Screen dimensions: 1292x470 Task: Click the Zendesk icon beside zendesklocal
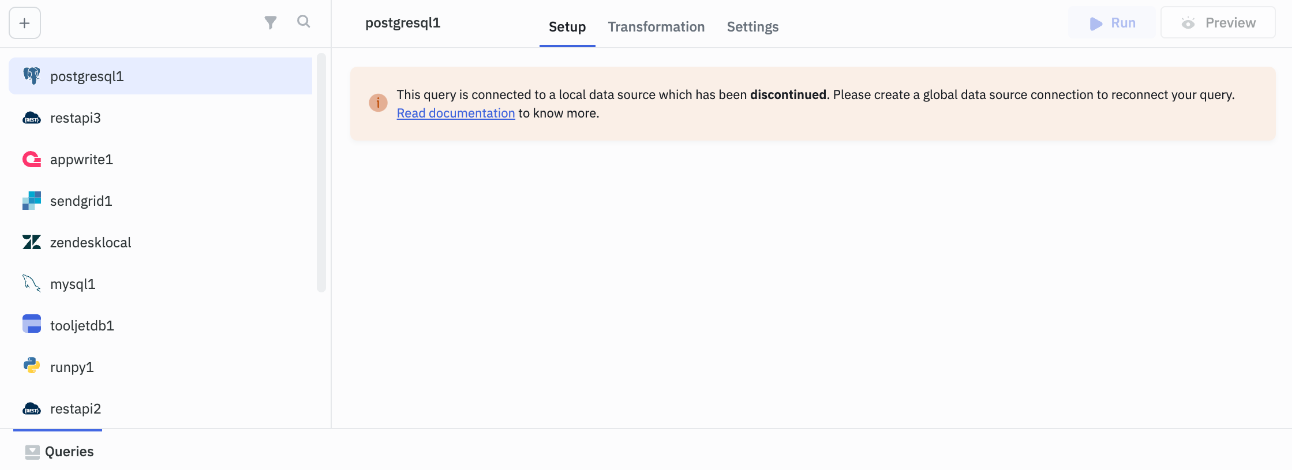(31, 242)
